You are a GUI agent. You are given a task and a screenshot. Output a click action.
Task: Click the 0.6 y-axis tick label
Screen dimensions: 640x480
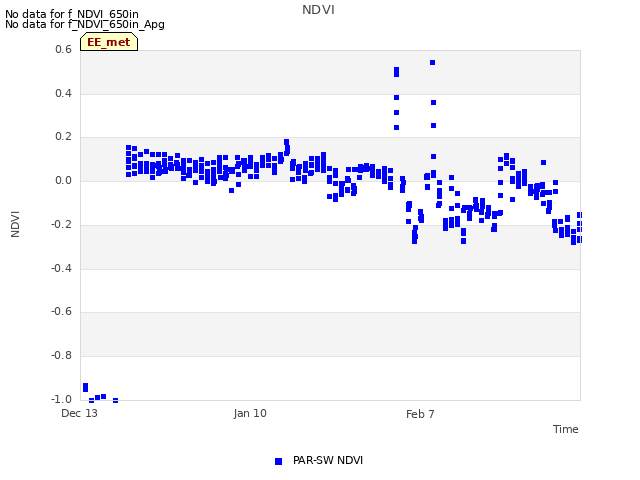(x=63, y=49)
